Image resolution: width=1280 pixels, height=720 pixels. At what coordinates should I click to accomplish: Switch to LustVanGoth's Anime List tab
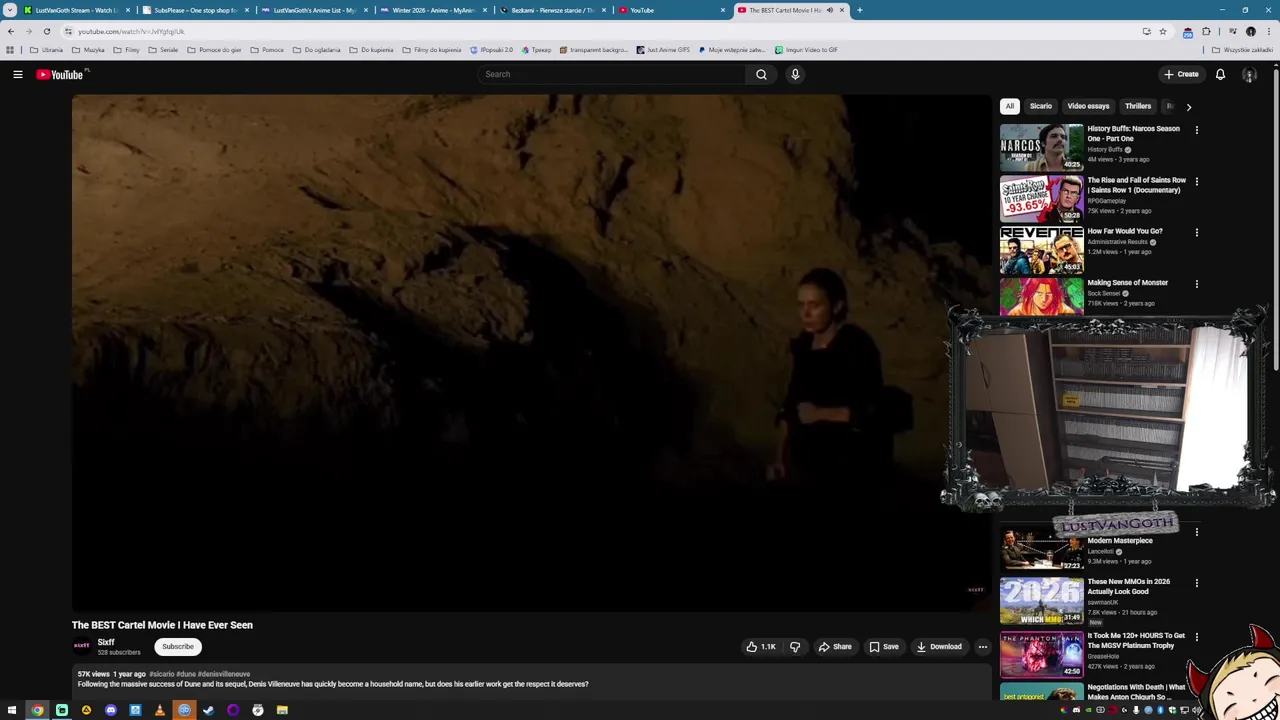[x=314, y=10]
